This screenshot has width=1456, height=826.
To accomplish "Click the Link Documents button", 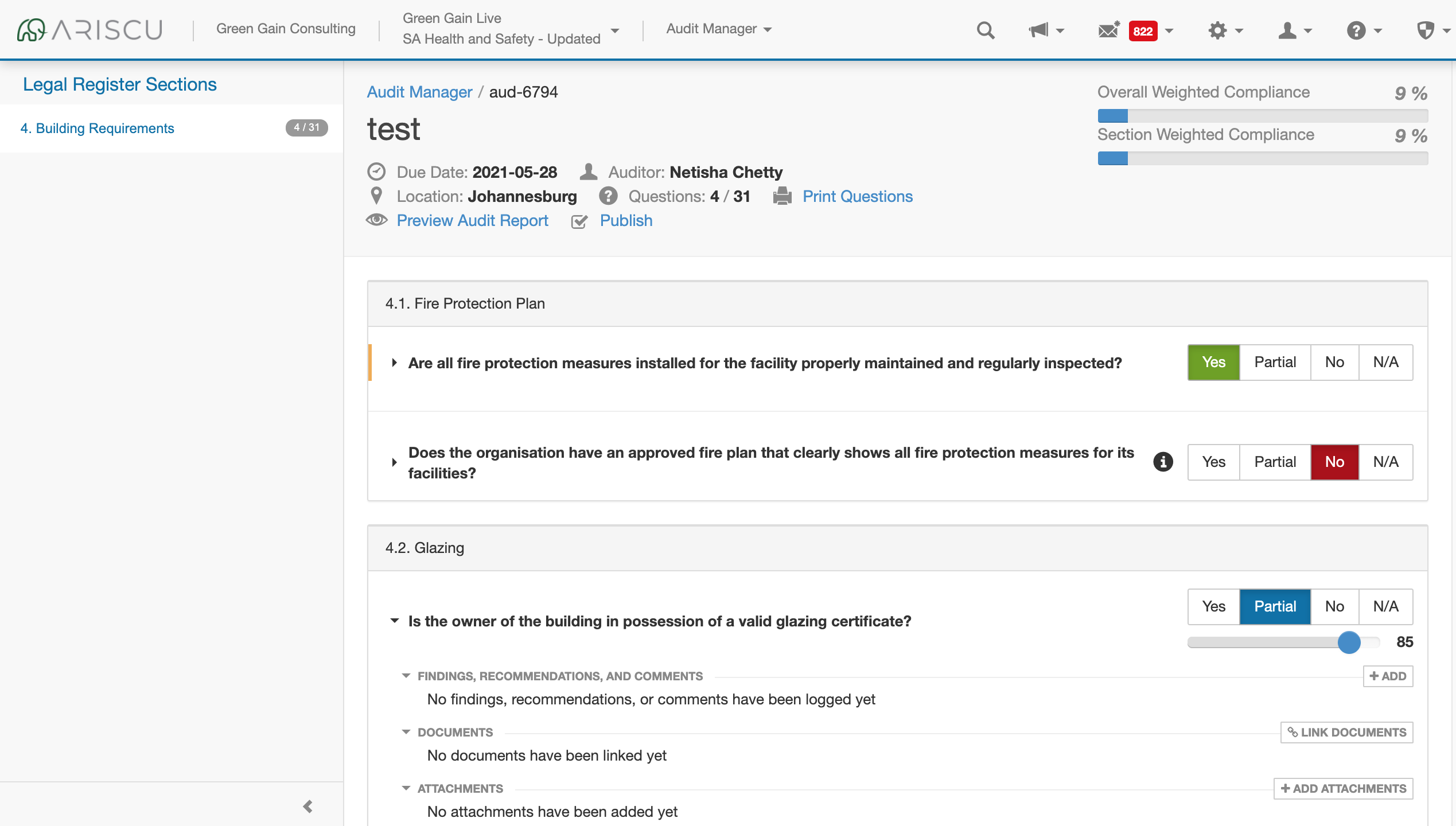I will pos(1346,732).
